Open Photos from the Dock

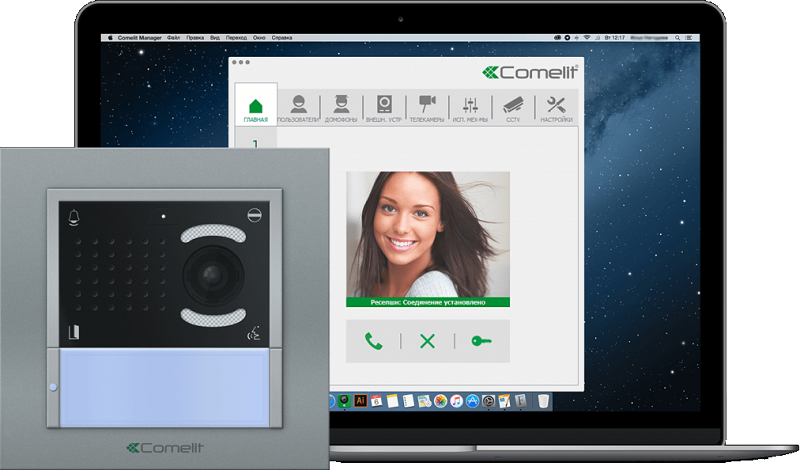pyautogui.click(x=440, y=401)
